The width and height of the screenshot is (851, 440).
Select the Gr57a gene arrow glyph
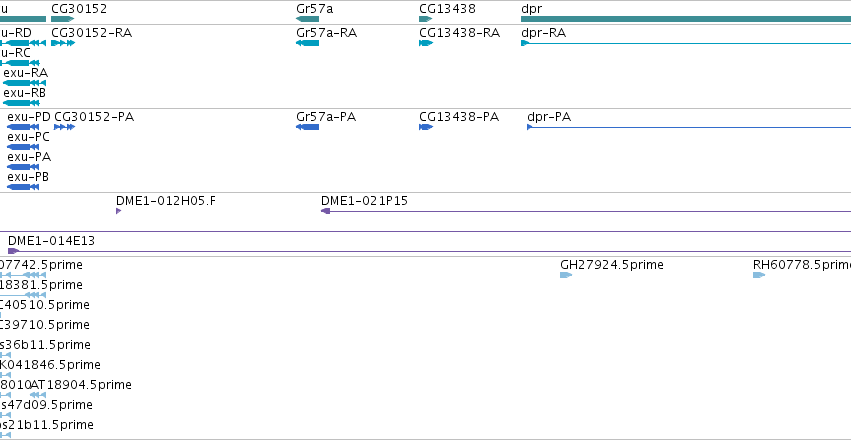(307, 19)
